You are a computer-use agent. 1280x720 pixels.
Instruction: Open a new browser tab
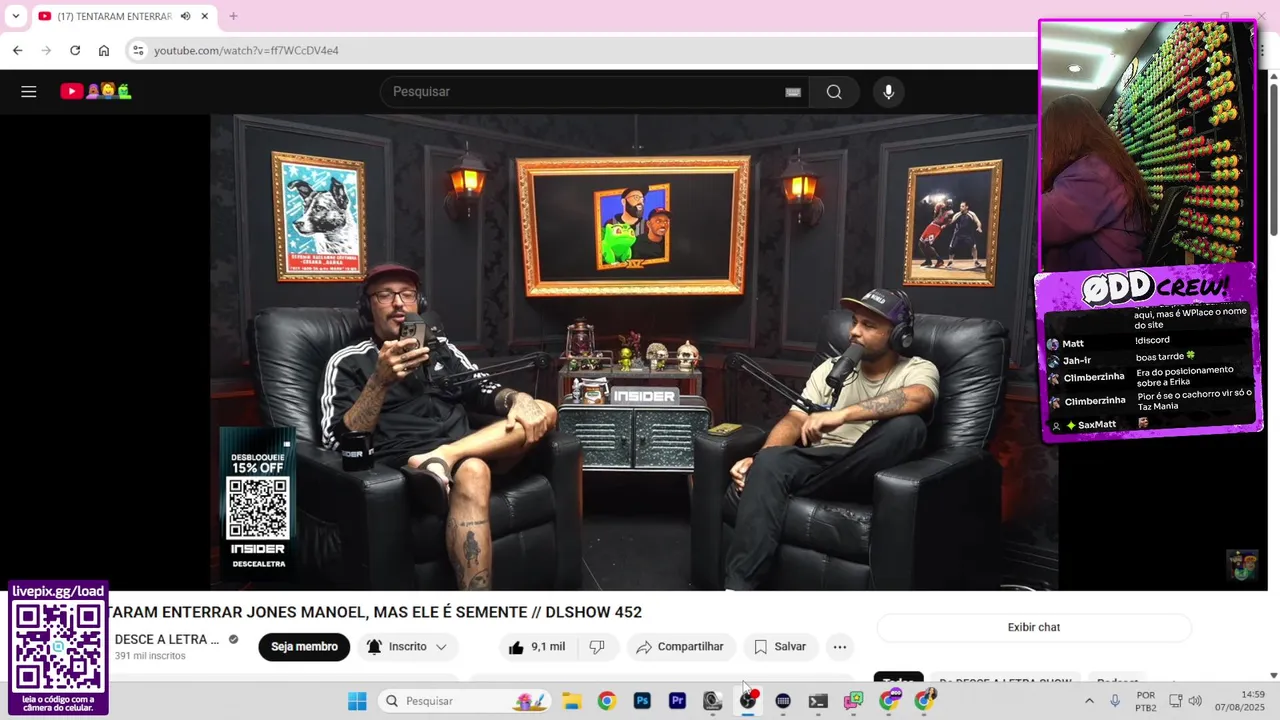pyautogui.click(x=233, y=16)
